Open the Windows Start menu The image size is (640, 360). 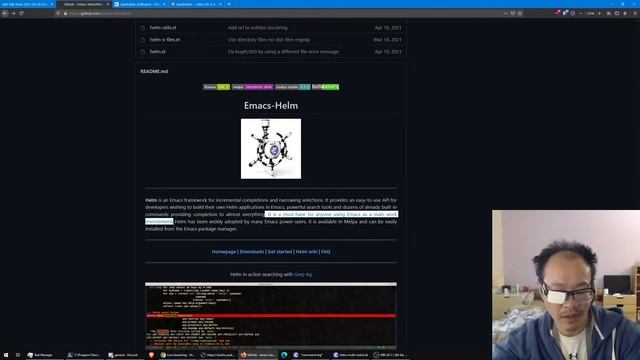coord(6,355)
